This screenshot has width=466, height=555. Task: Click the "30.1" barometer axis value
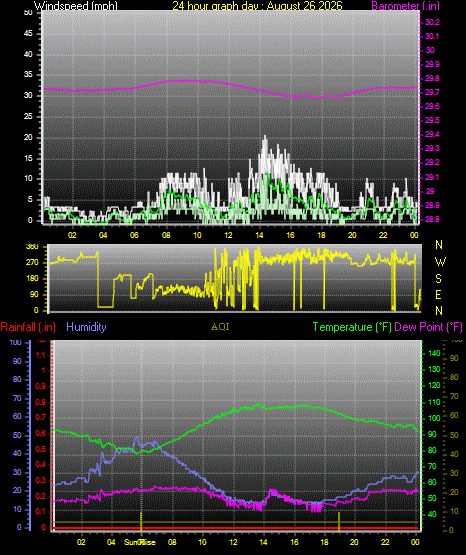pos(432,36)
